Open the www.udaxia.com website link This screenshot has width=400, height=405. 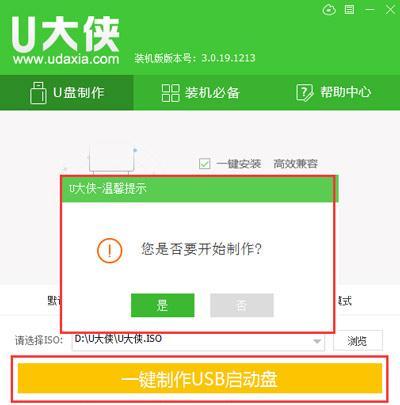pos(66,60)
